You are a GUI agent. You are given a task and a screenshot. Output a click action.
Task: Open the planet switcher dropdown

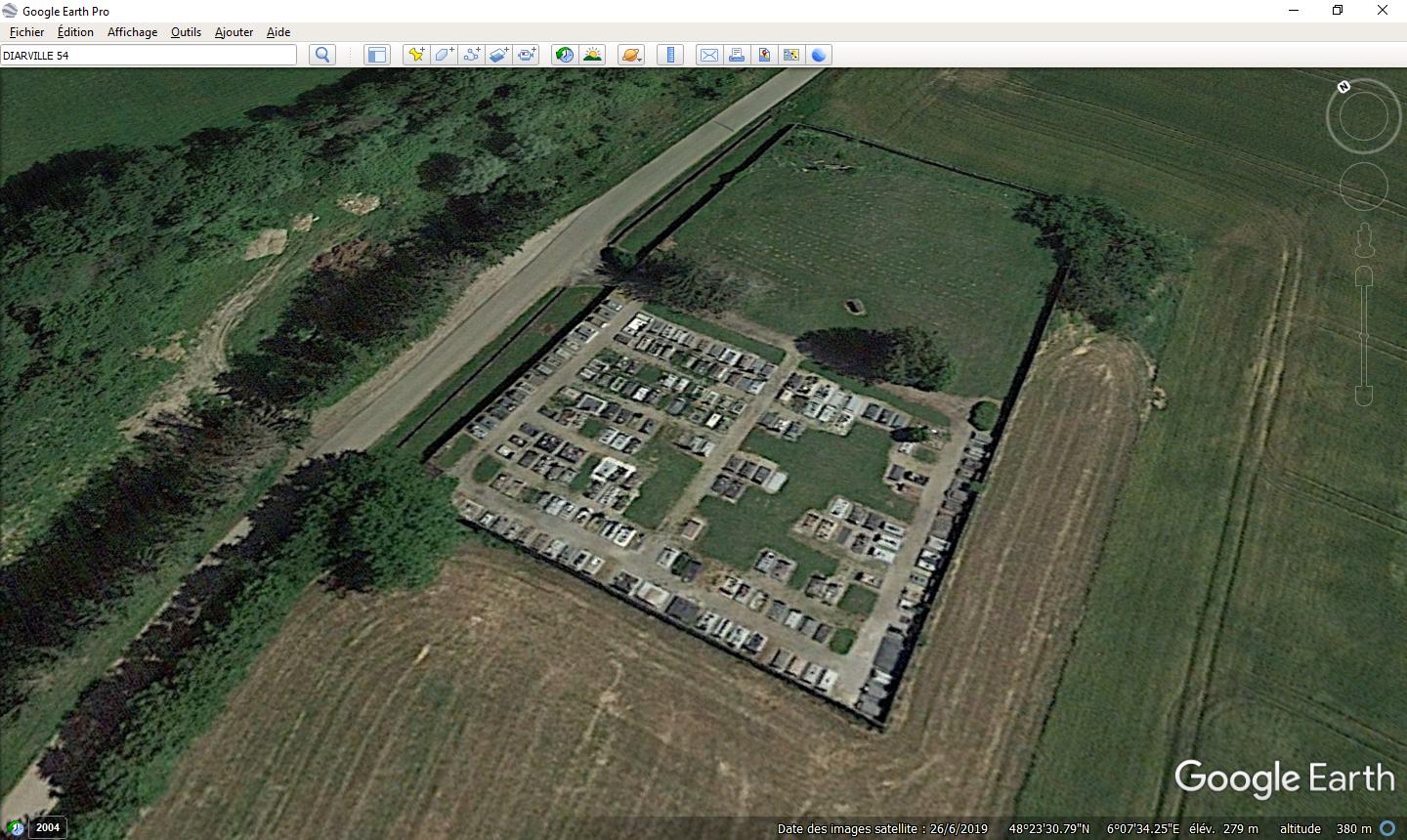[631, 55]
